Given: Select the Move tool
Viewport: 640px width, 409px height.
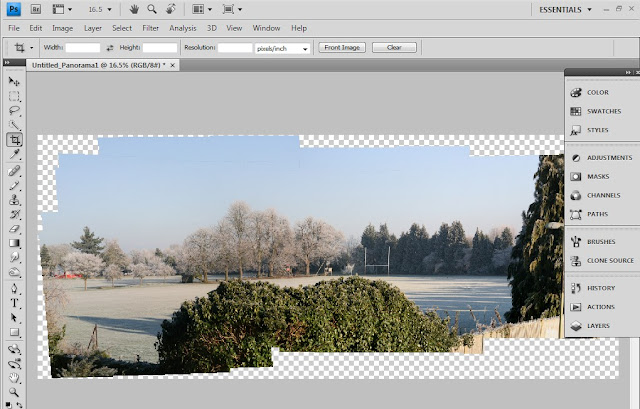Looking at the screenshot, I should 14,82.
